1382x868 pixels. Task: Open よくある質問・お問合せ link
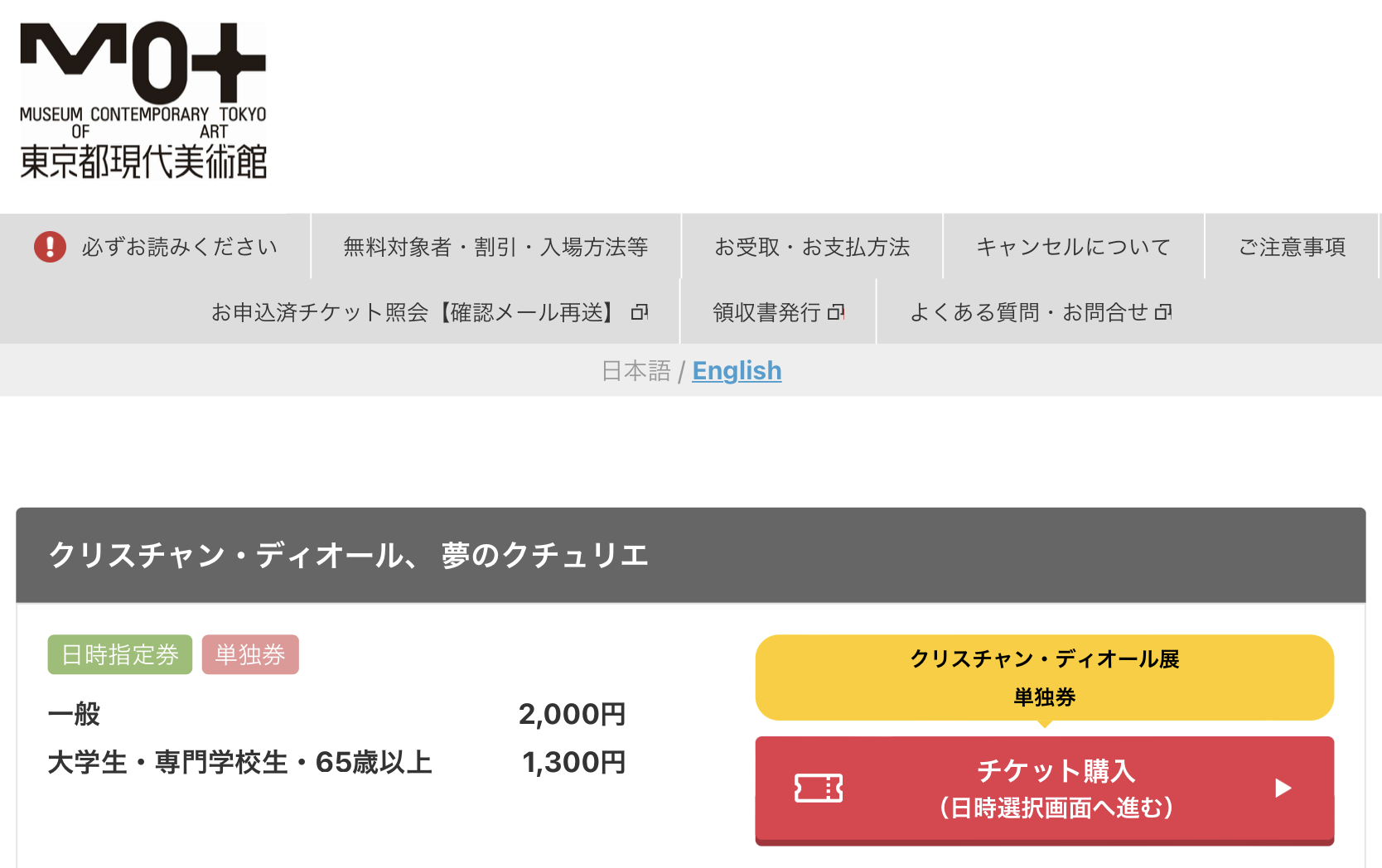[1029, 312]
